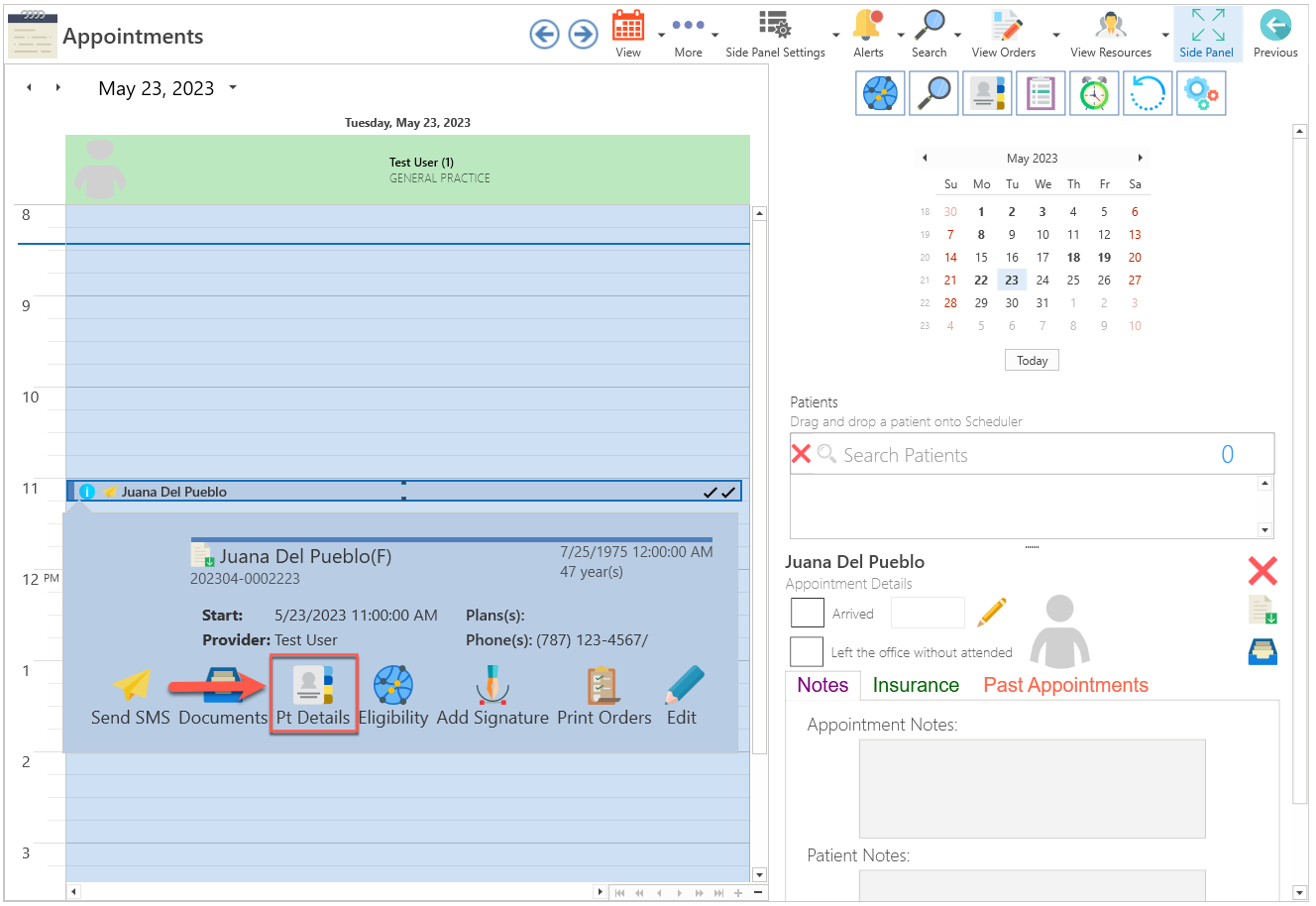Click the back arrow navigation icon
Screen dimensions: 1316x906
pyautogui.click(x=544, y=35)
